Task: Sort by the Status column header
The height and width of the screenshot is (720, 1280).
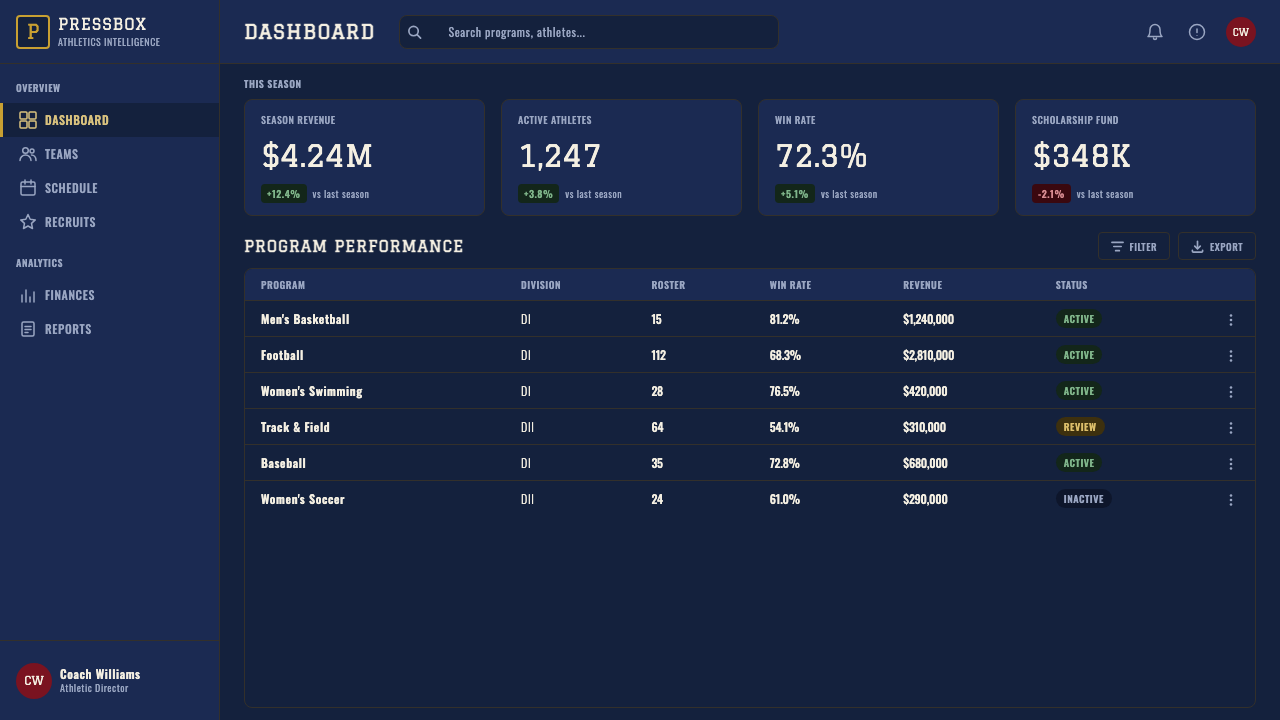Action: click(x=1071, y=285)
